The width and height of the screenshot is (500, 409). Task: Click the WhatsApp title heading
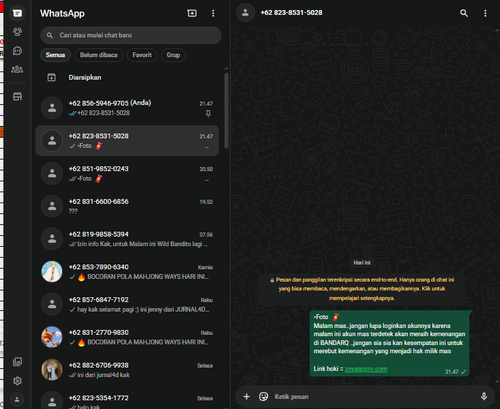[62, 13]
